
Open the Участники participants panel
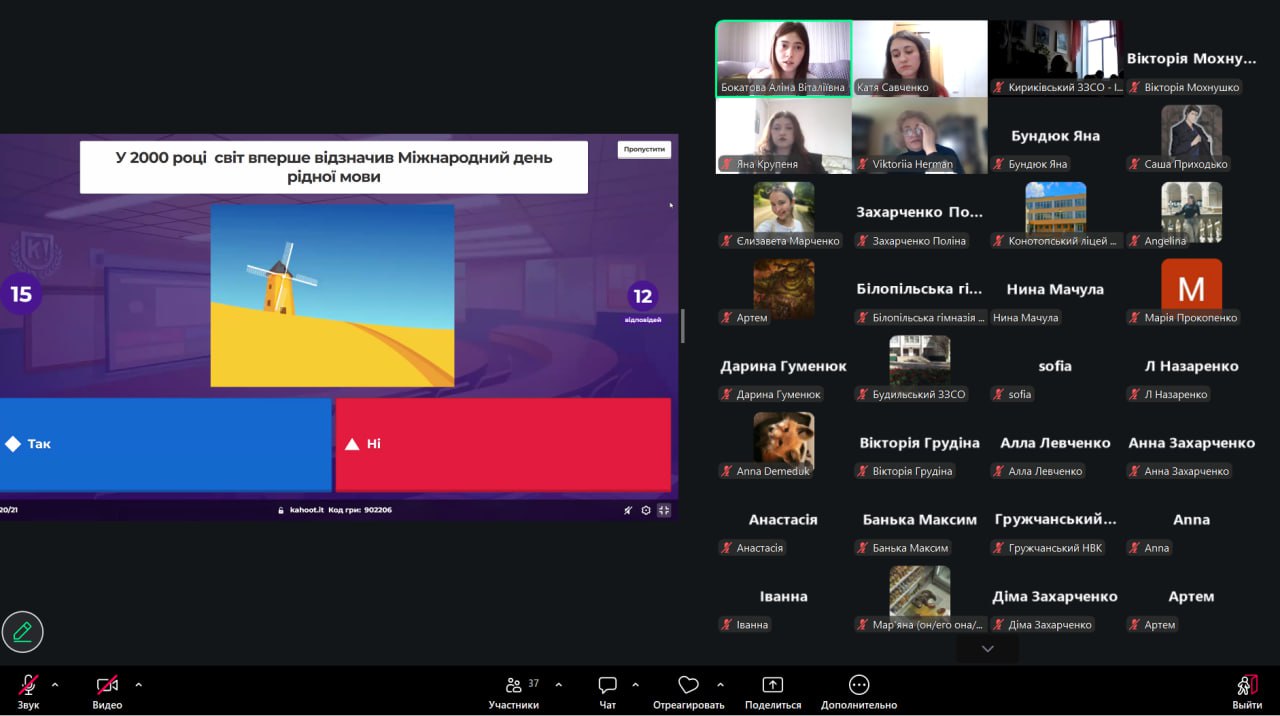tap(514, 686)
